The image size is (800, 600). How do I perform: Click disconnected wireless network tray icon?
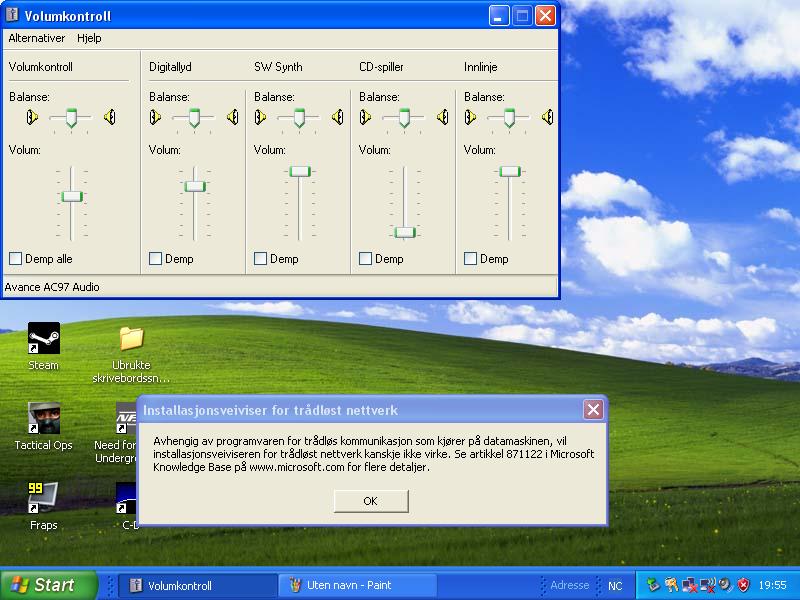707,585
